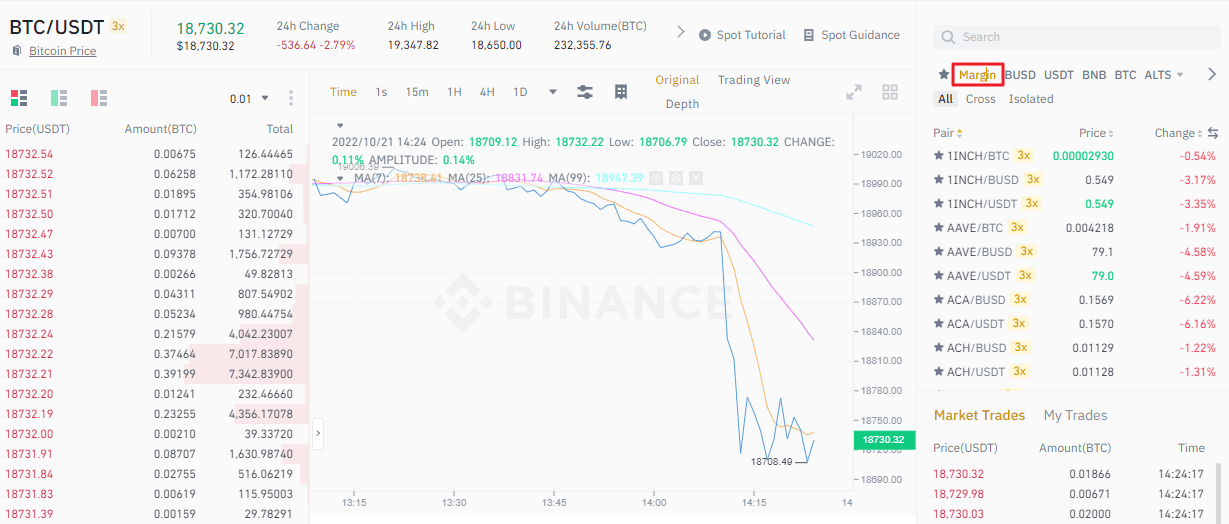Image resolution: width=1229 pixels, height=524 pixels.
Task: Open chart technical indicator settings icon
Action: coord(585,92)
